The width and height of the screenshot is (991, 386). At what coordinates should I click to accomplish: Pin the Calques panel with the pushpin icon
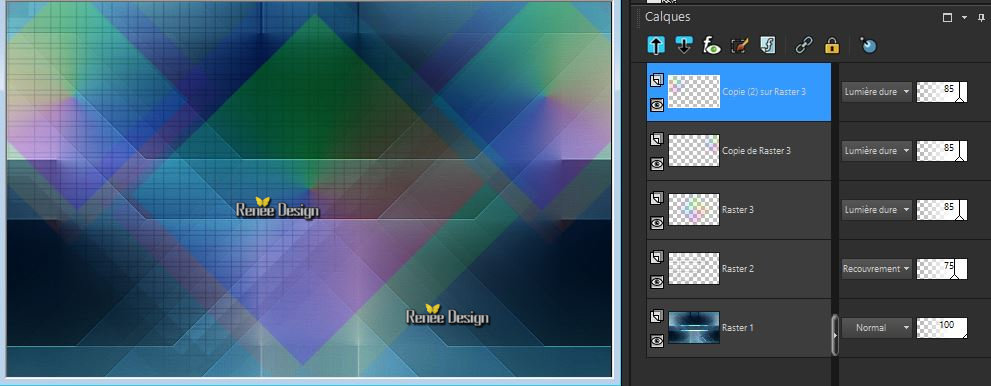(981, 17)
